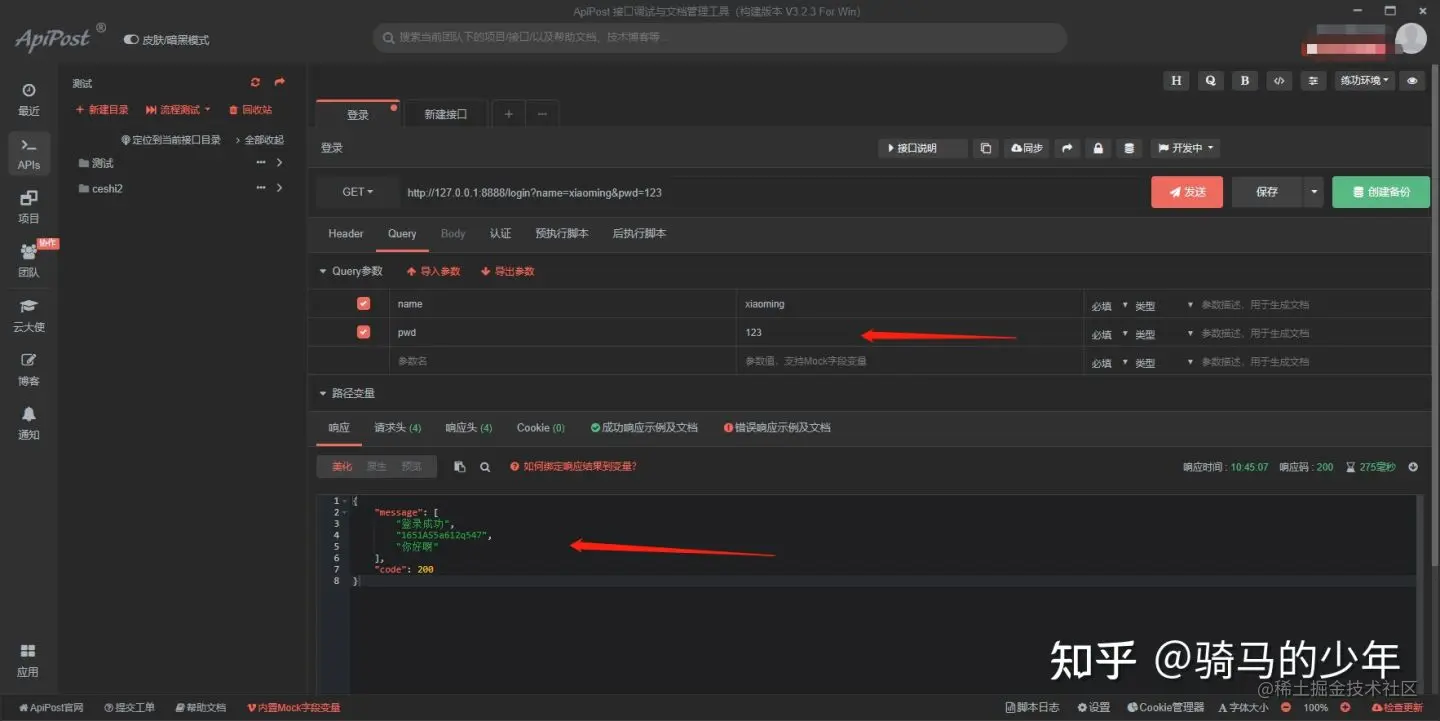This screenshot has height=721, width=1440.
Task: Select the 美化 response view mode
Action: tap(342, 467)
